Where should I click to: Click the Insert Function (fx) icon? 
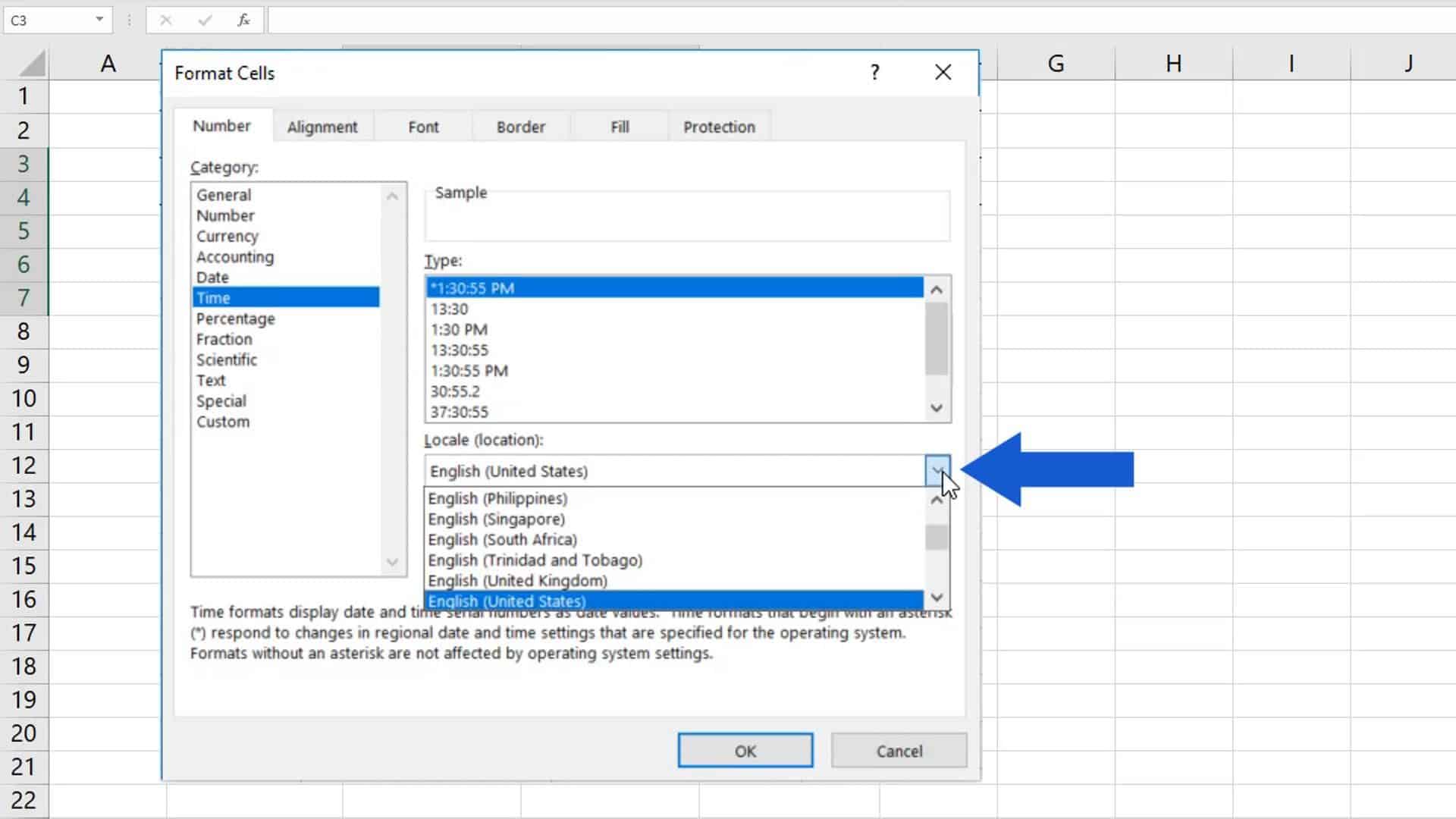click(243, 20)
